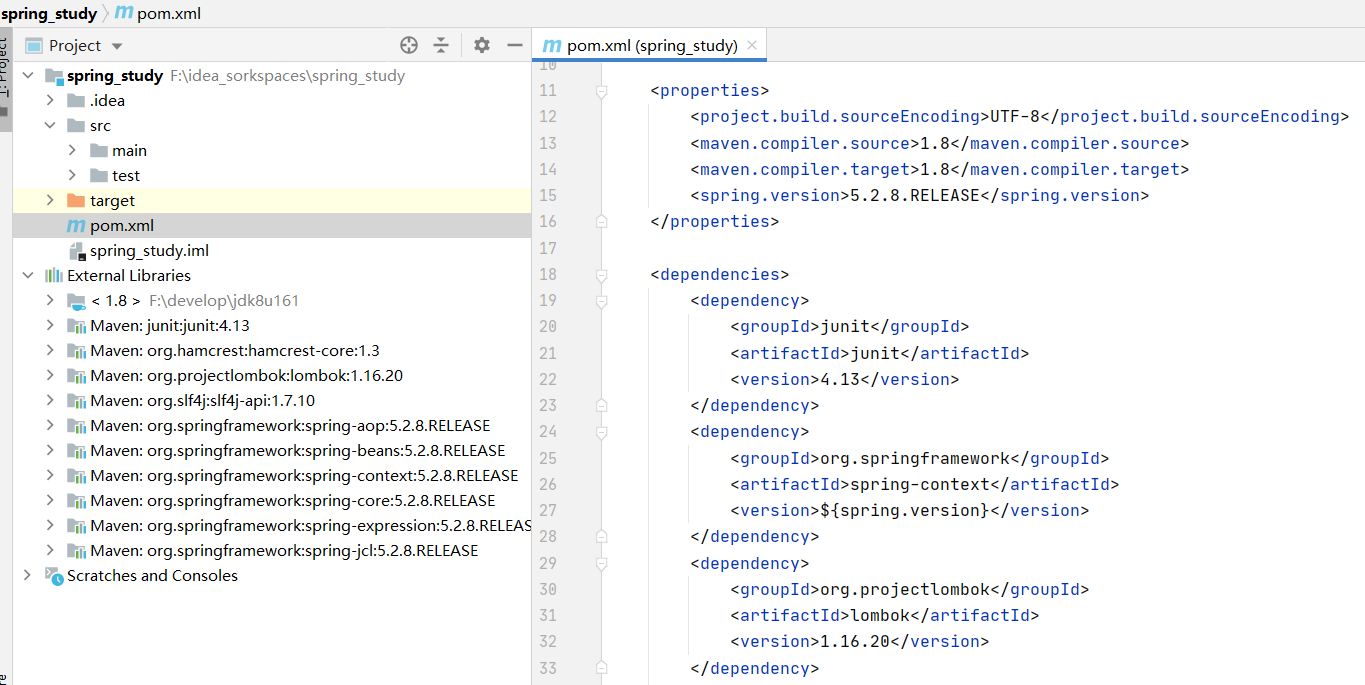Open the Project view dropdown
Screen dimensions: 1365x685
click(117, 46)
